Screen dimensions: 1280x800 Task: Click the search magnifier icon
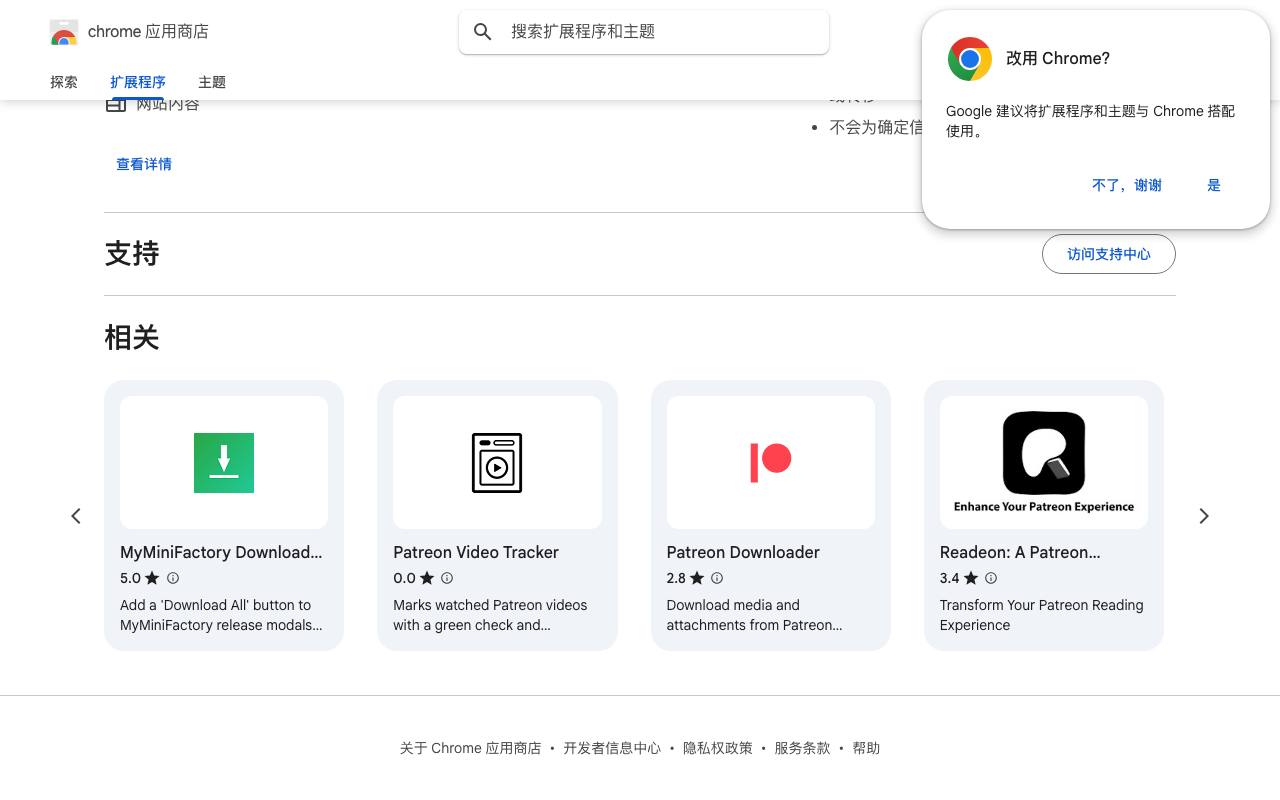483,32
